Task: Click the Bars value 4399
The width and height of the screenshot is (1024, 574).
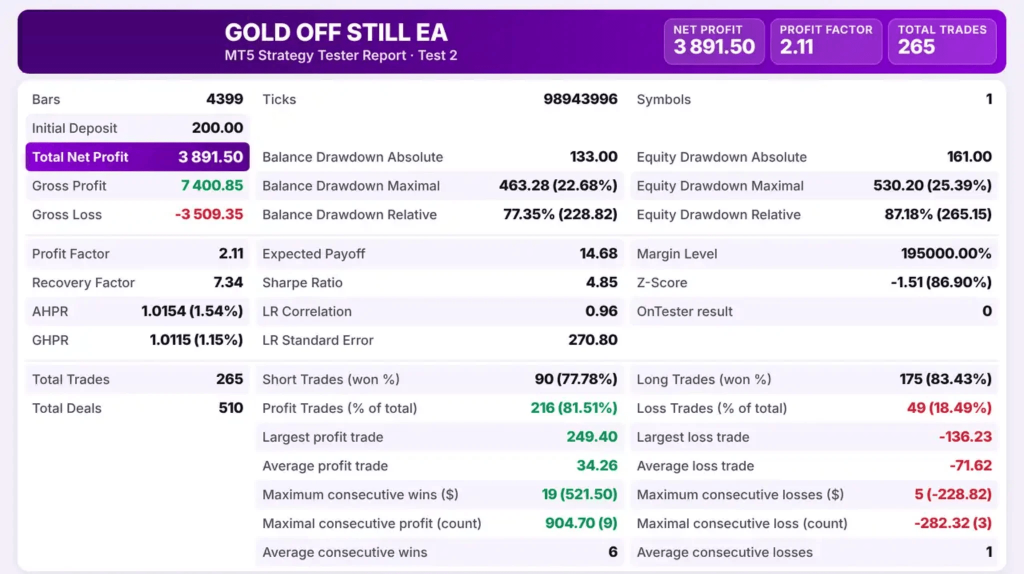Action: [225, 99]
